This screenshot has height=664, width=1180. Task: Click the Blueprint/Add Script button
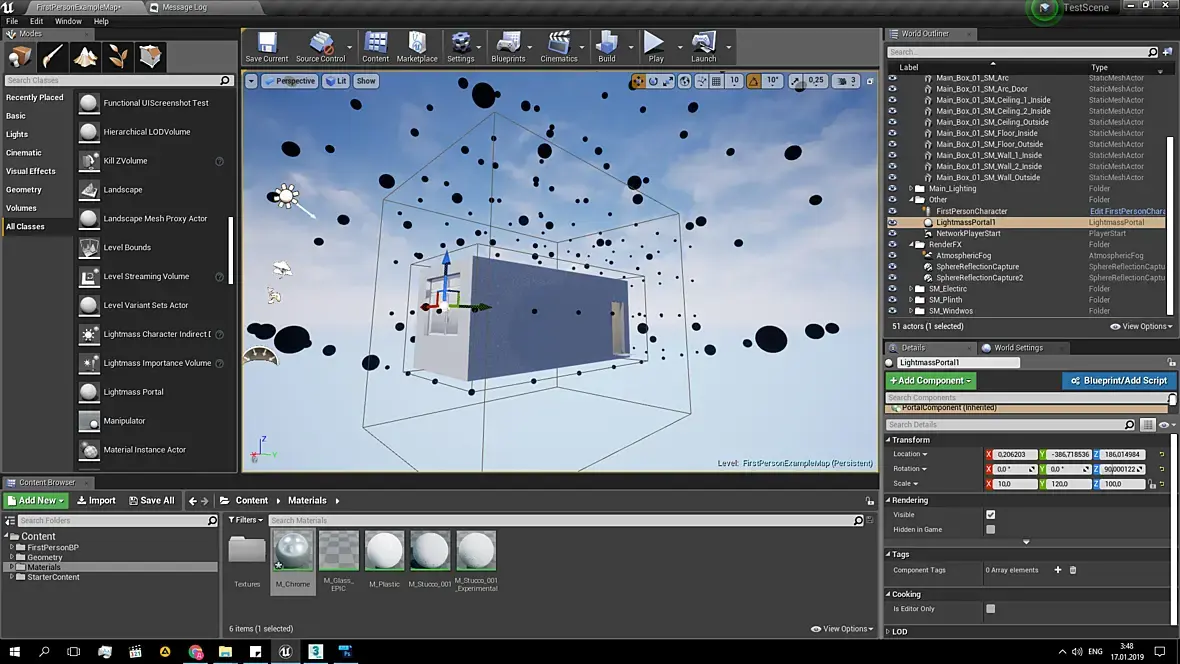(1118, 381)
